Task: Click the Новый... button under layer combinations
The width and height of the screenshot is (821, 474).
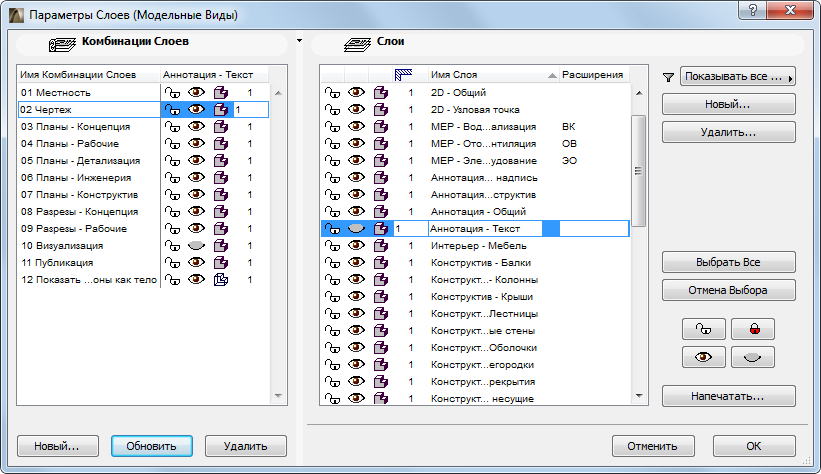Action: click(58, 446)
